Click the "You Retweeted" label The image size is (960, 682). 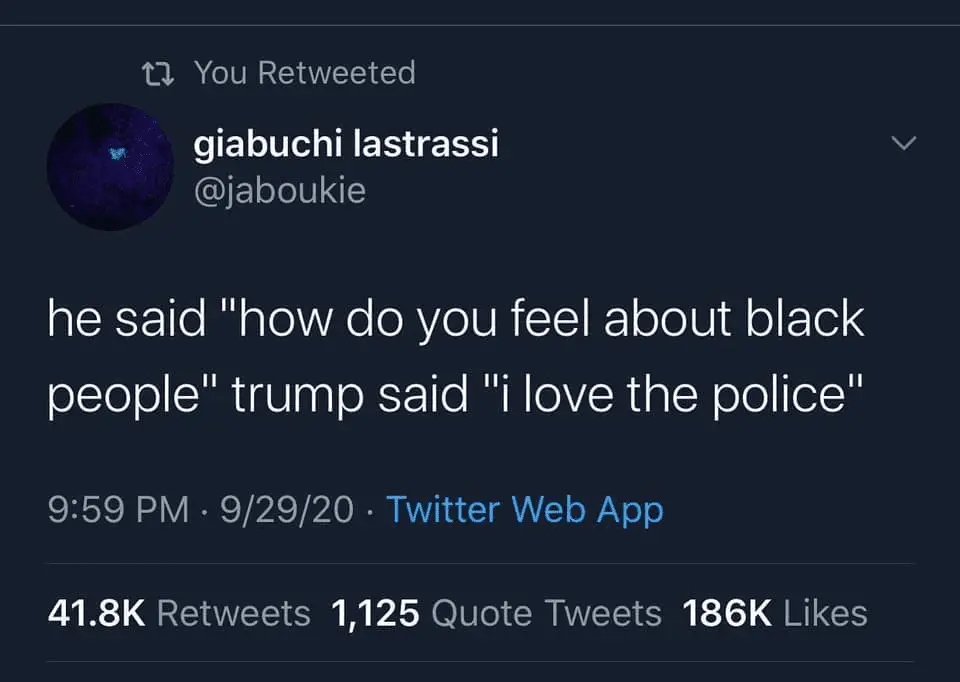pos(304,73)
